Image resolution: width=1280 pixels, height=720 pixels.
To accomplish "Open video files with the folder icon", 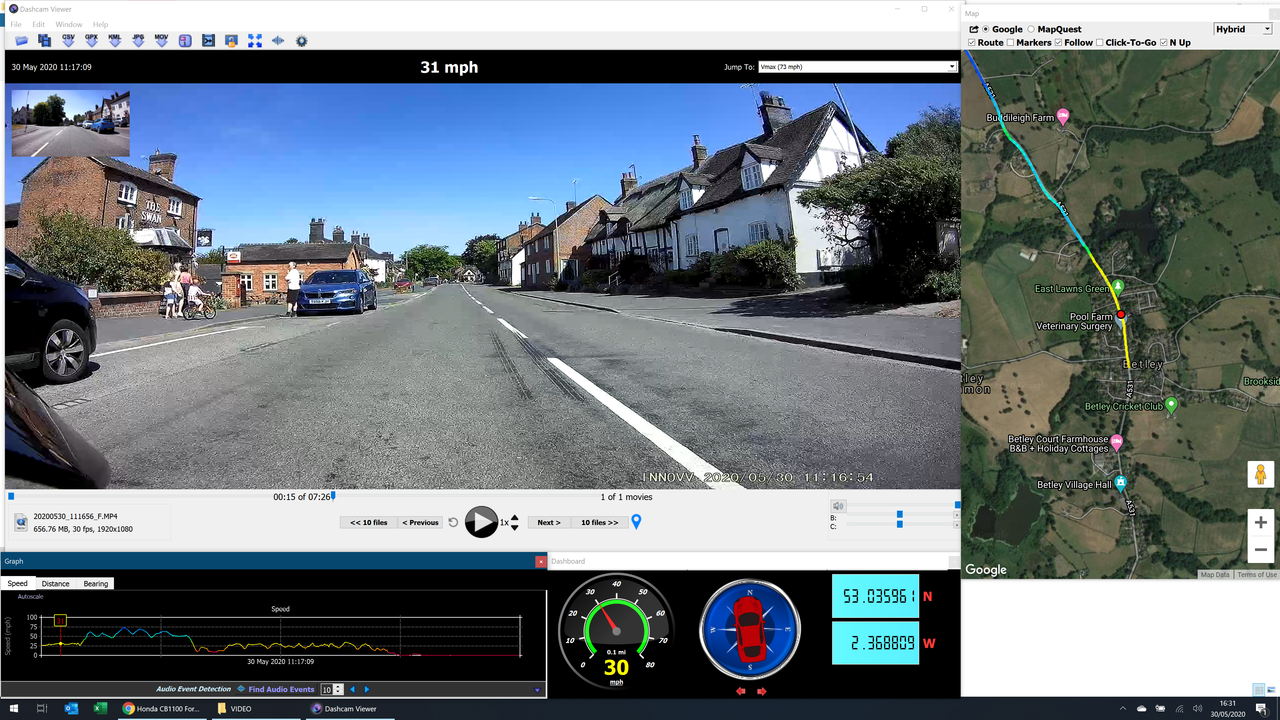I will click(x=21, y=41).
